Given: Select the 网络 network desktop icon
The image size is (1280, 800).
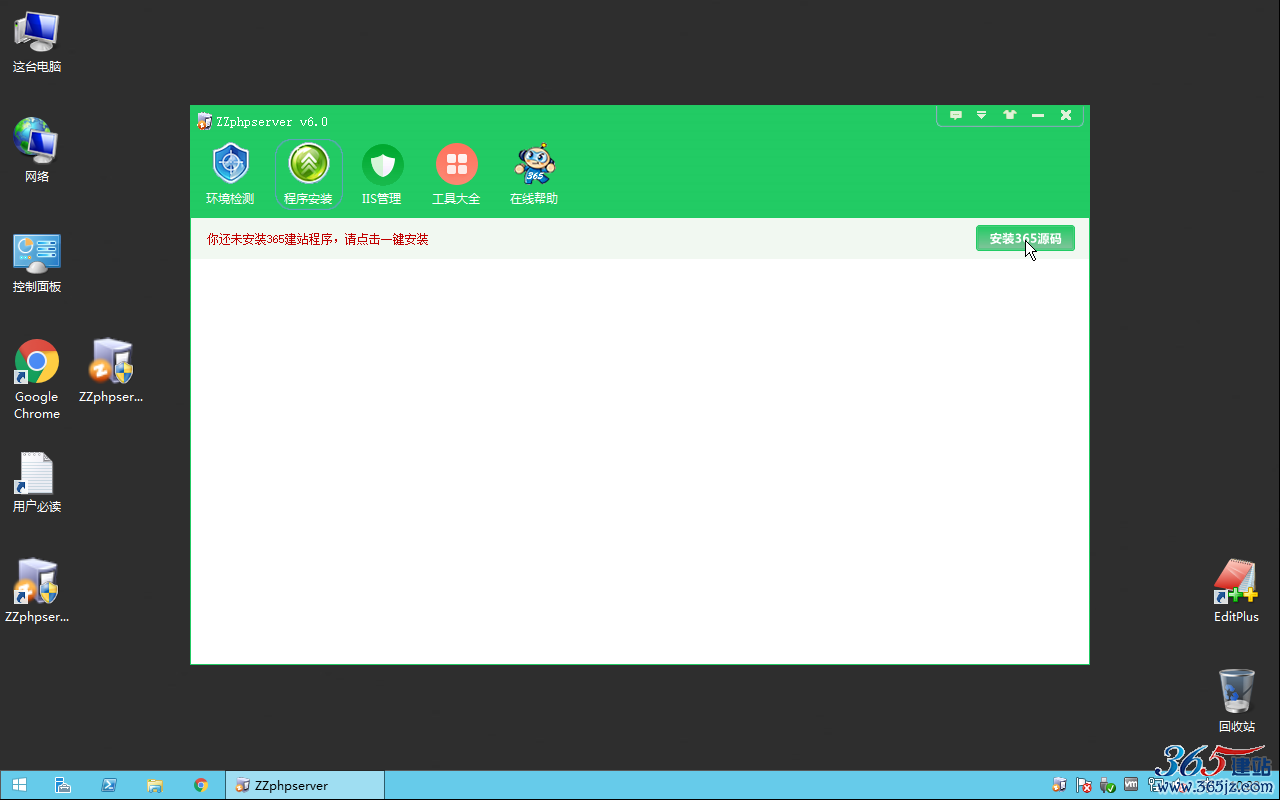Looking at the screenshot, I should tap(37, 150).
